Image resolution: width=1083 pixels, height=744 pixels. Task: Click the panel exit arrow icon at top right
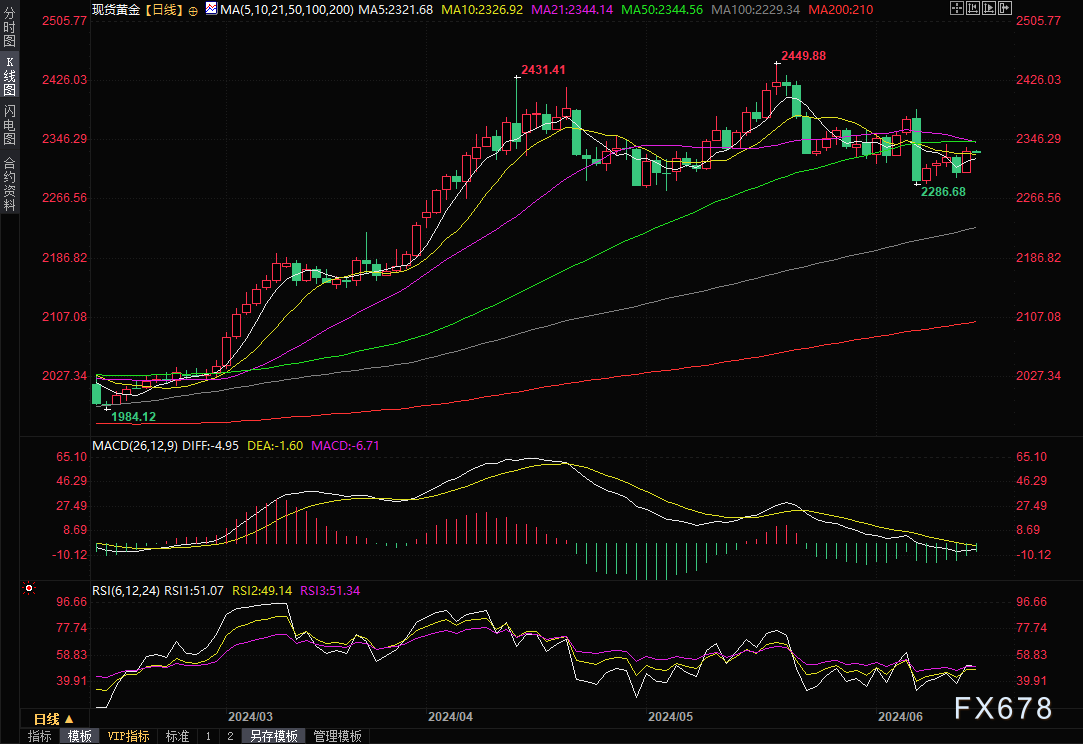[x=1005, y=8]
